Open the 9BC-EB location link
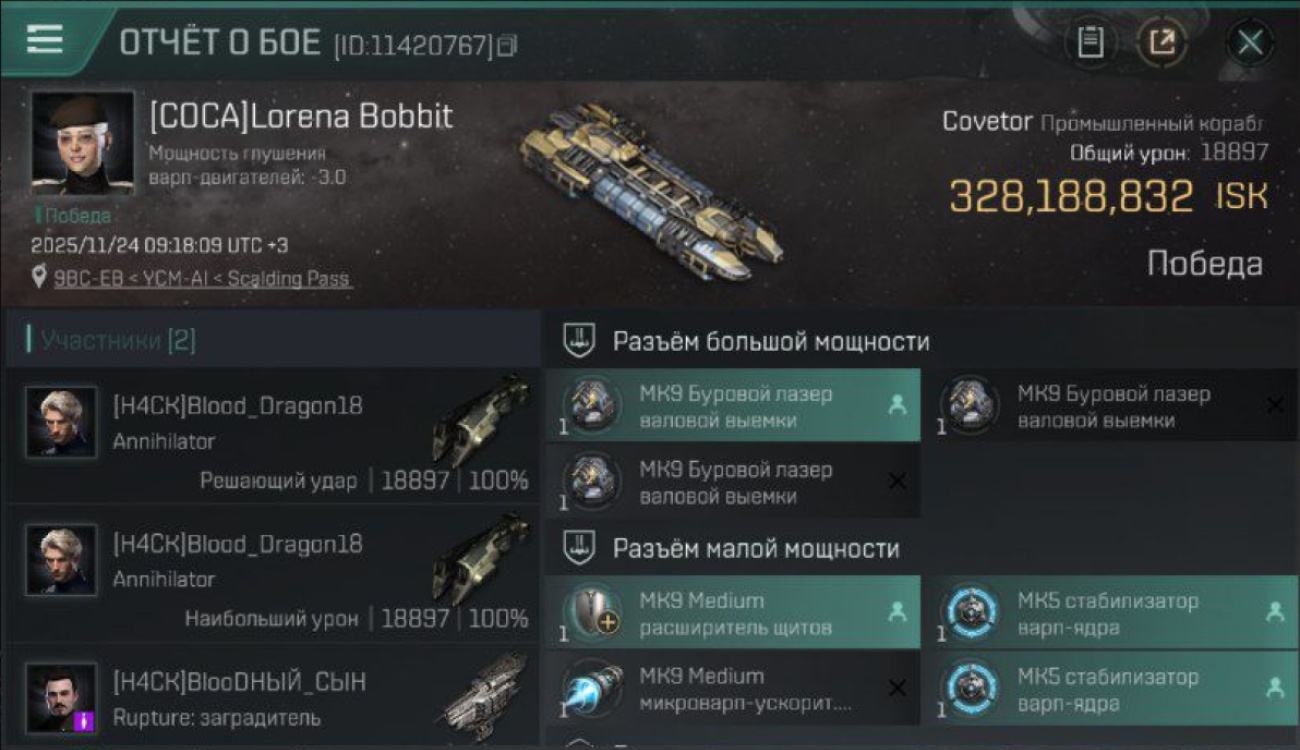This screenshot has height=750, width=1300. tap(202, 278)
